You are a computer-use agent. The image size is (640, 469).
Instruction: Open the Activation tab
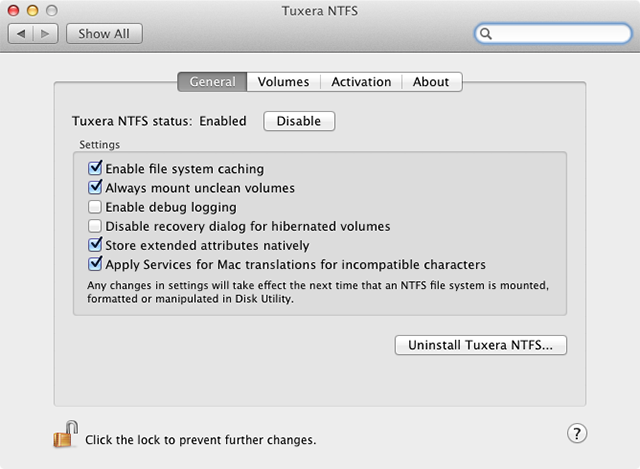click(x=361, y=82)
